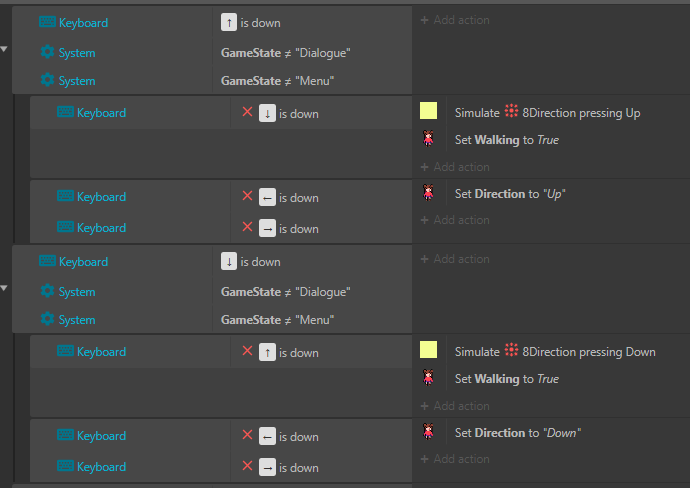Toggle the inverted X on first left-arrow is down condition
The image size is (690, 488).
tap(247, 196)
